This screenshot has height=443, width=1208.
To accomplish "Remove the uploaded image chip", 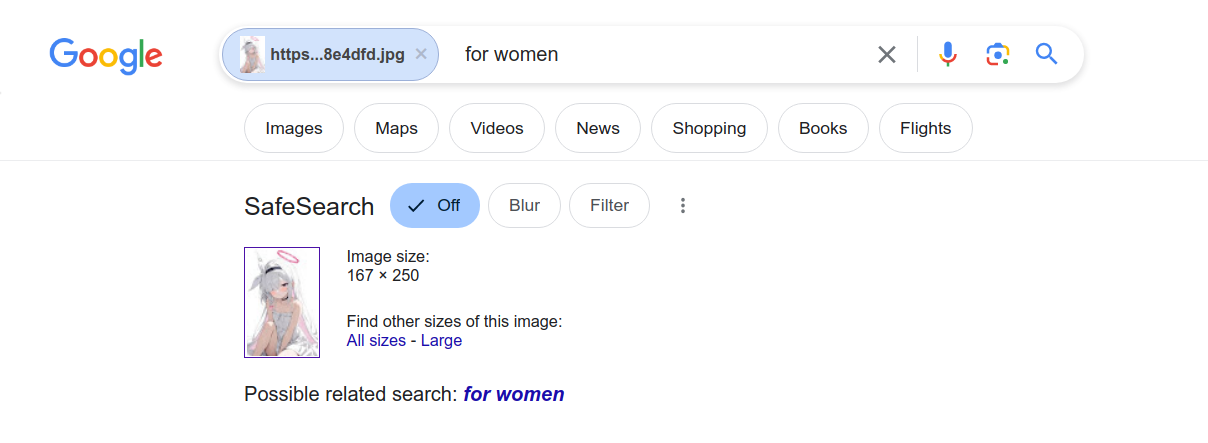I will point(421,55).
